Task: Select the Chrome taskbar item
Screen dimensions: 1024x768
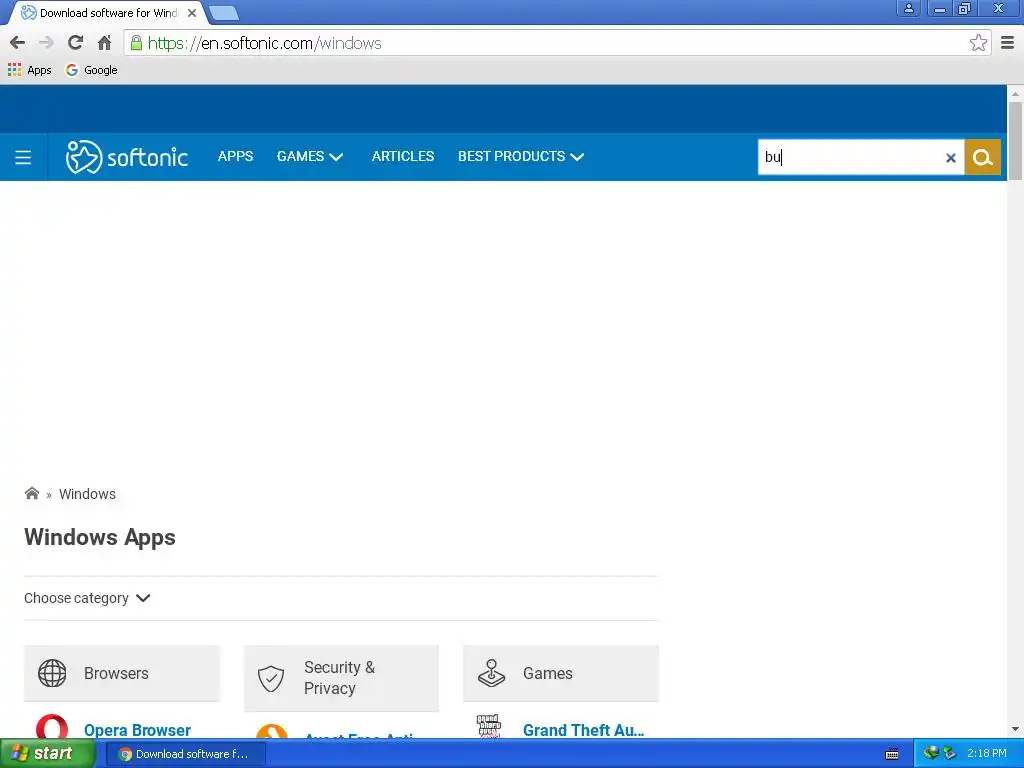Action: [x=185, y=754]
